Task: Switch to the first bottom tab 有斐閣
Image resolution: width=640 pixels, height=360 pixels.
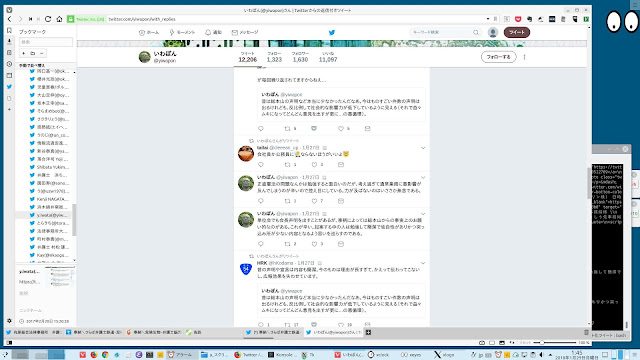Action: pos(34,332)
